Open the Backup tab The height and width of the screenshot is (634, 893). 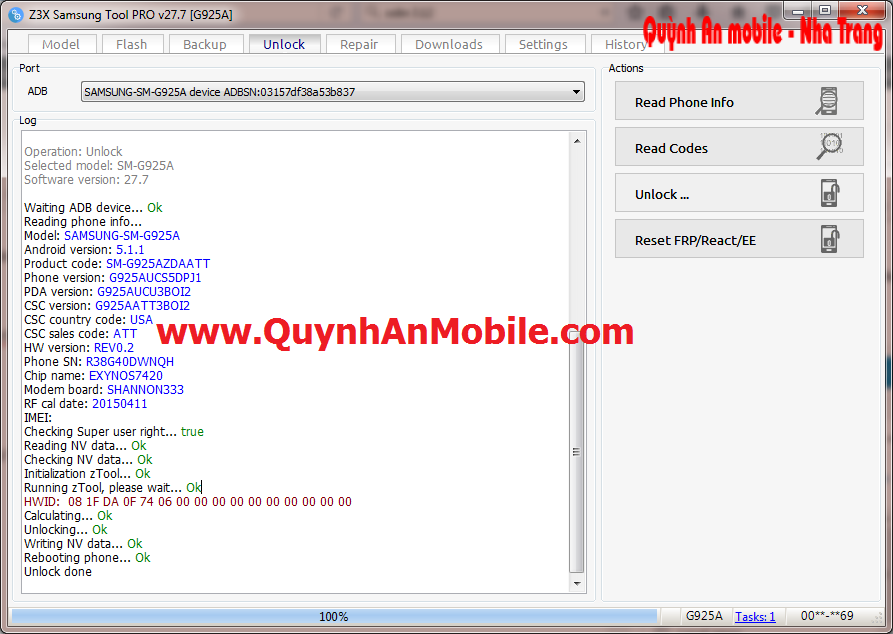(x=205, y=44)
